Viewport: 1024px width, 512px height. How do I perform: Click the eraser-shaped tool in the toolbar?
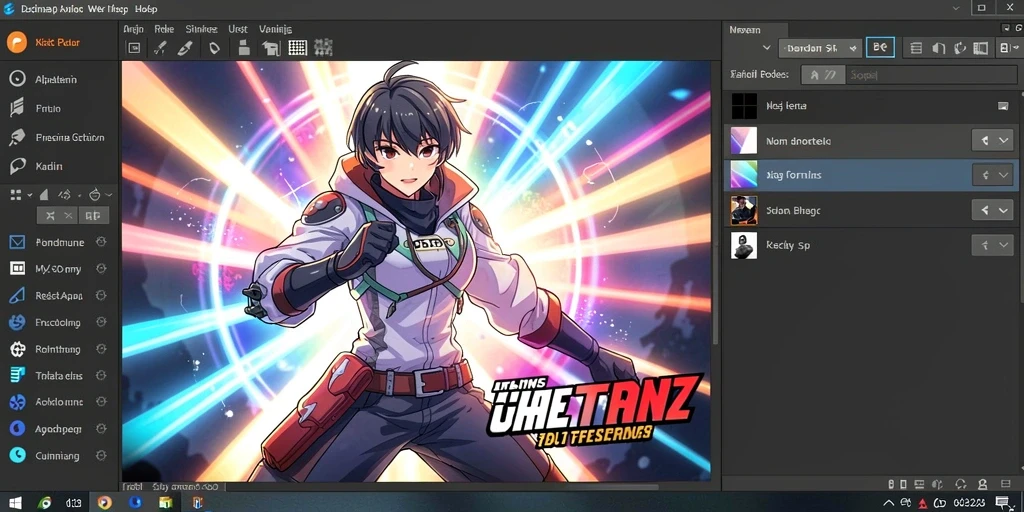click(x=185, y=48)
